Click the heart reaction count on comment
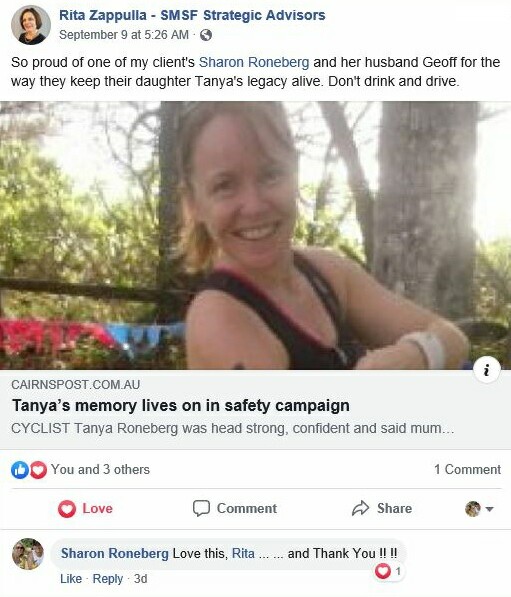 [389, 571]
